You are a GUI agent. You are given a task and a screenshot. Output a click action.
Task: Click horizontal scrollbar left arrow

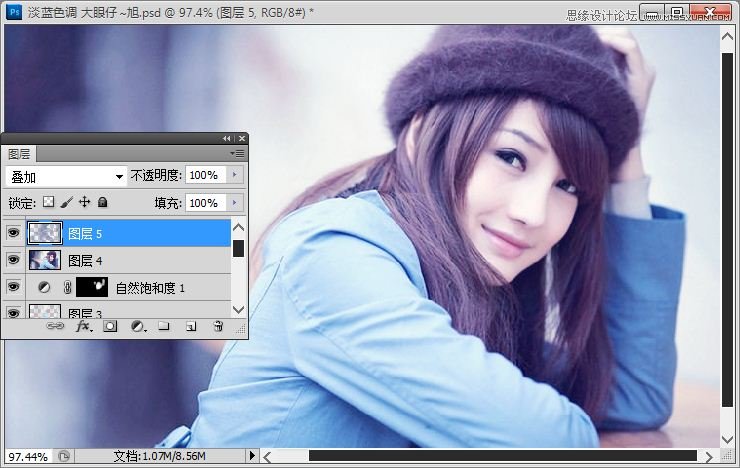[x=268, y=456]
